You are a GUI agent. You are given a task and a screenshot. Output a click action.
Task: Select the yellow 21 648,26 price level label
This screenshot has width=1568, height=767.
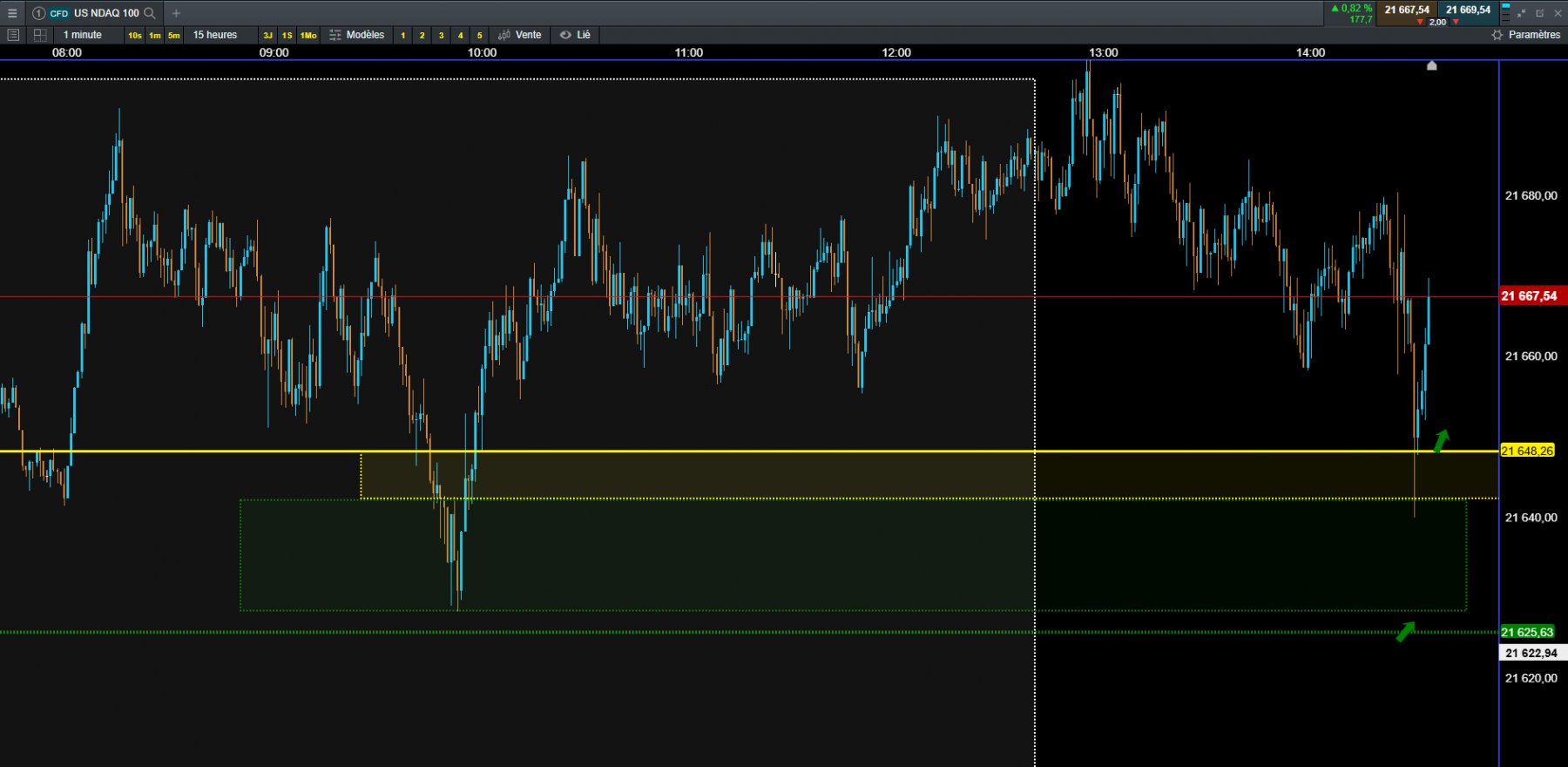pos(1527,451)
